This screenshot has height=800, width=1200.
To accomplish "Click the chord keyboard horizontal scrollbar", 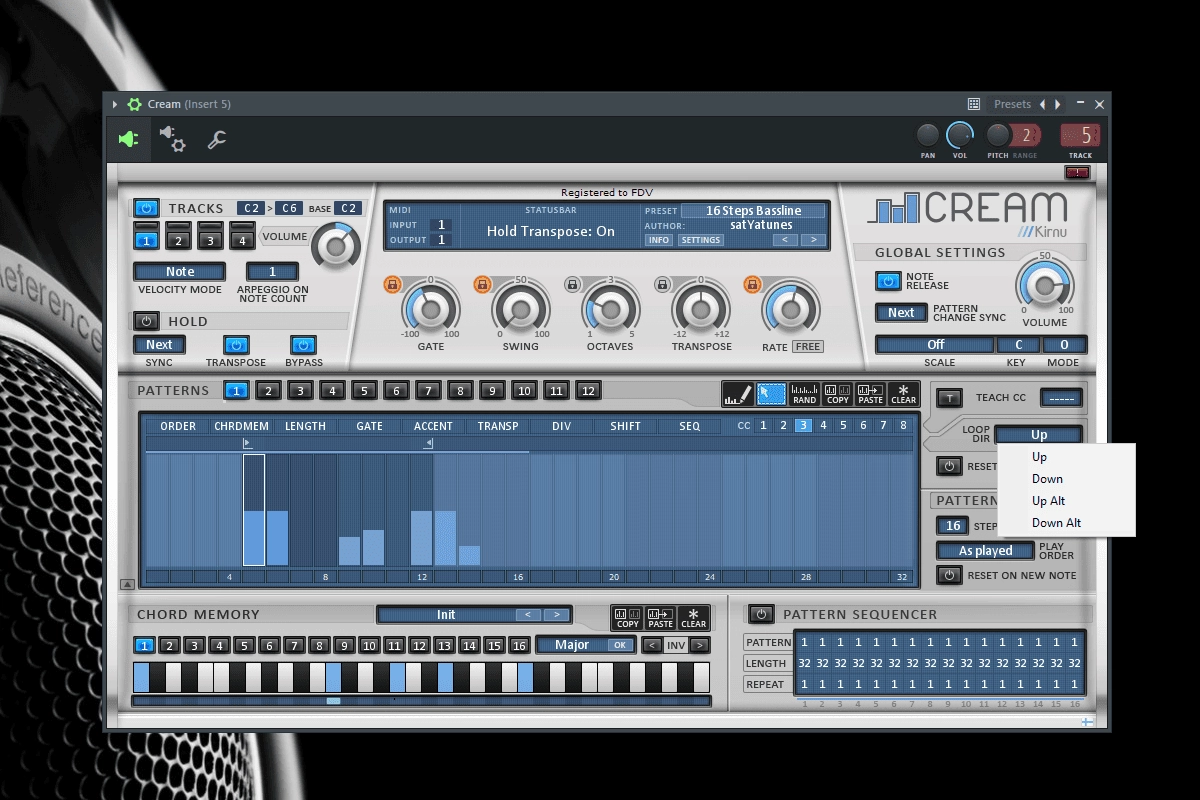I will click(x=421, y=701).
